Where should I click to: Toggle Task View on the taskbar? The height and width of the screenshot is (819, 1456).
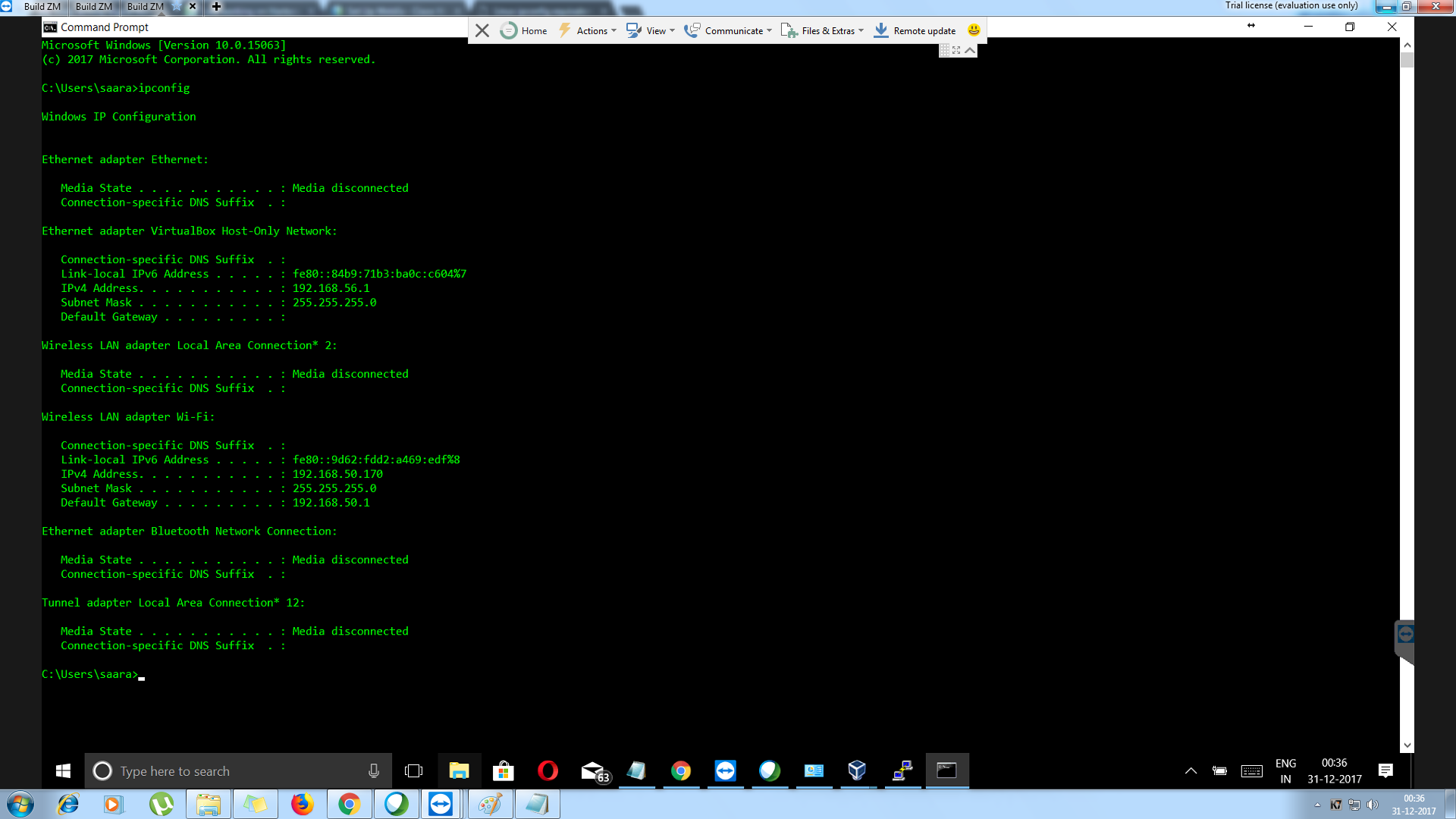pos(414,770)
